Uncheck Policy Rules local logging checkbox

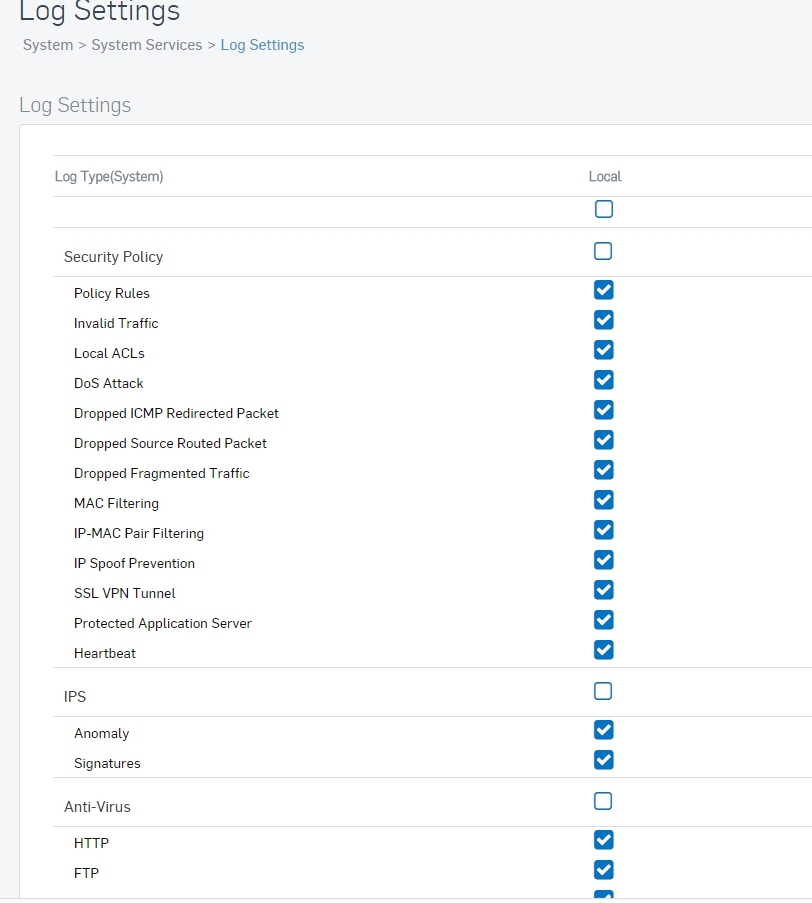(604, 290)
